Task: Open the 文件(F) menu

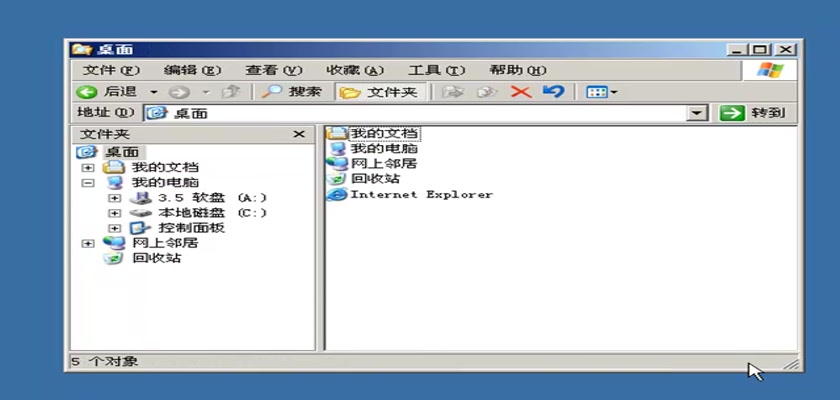Action: click(x=111, y=70)
